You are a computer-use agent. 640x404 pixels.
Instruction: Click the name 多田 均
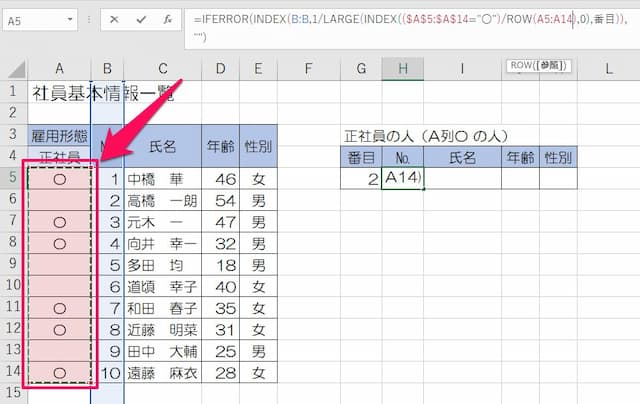156,265
